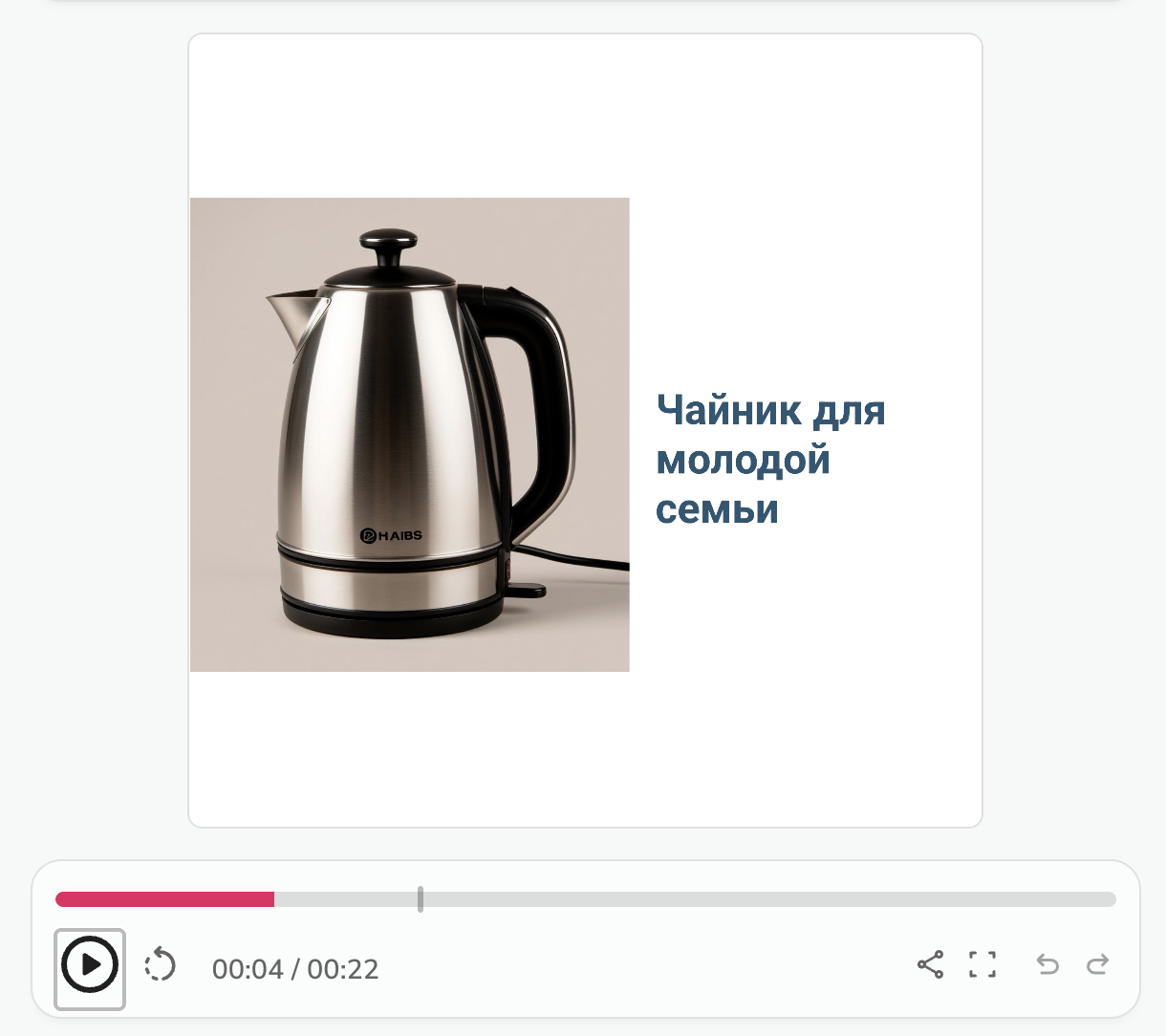Click the Undo arrow icon
1166x1036 pixels.
[1047, 965]
